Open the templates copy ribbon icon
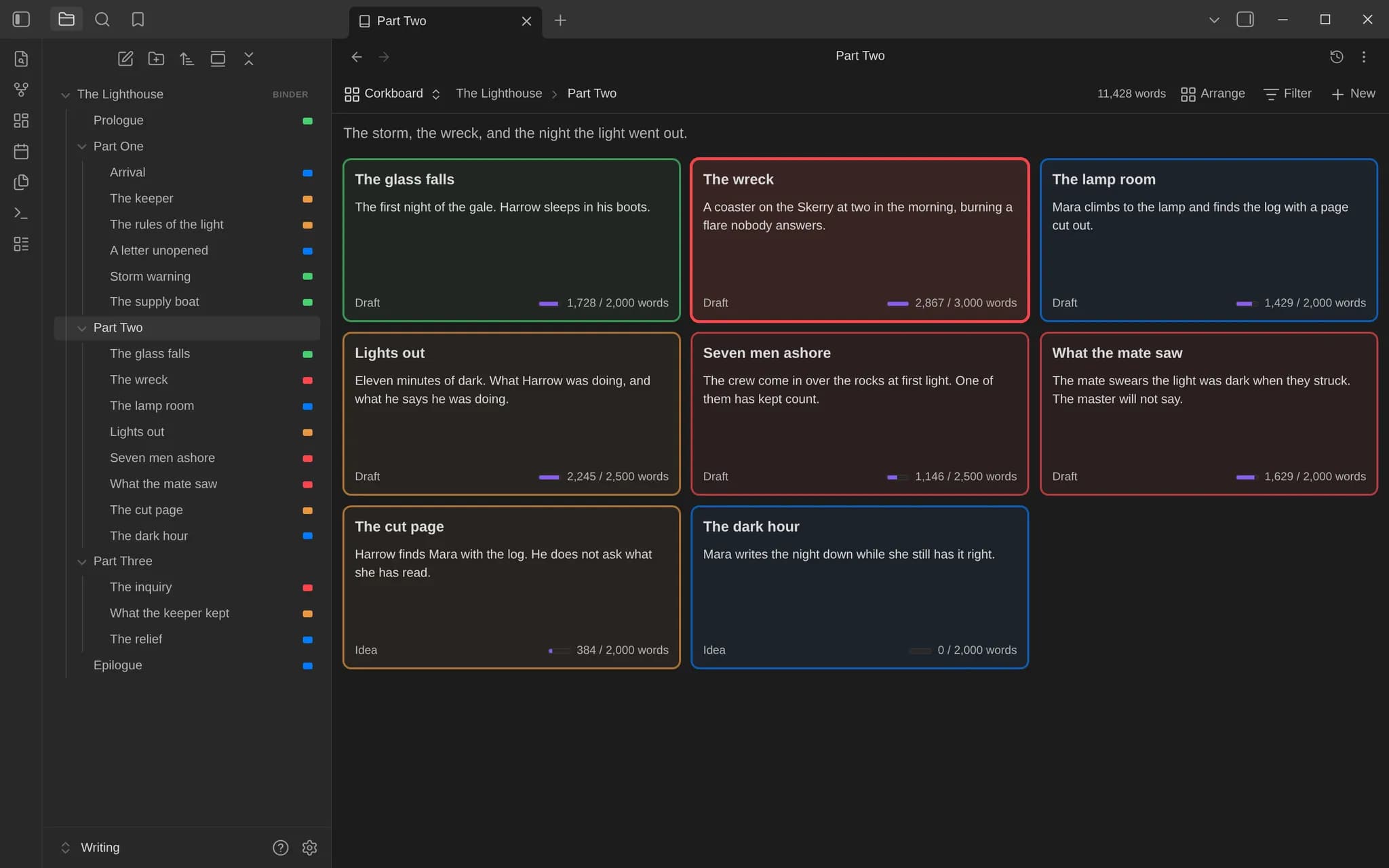The image size is (1389, 868). click(x=21, y=182)
